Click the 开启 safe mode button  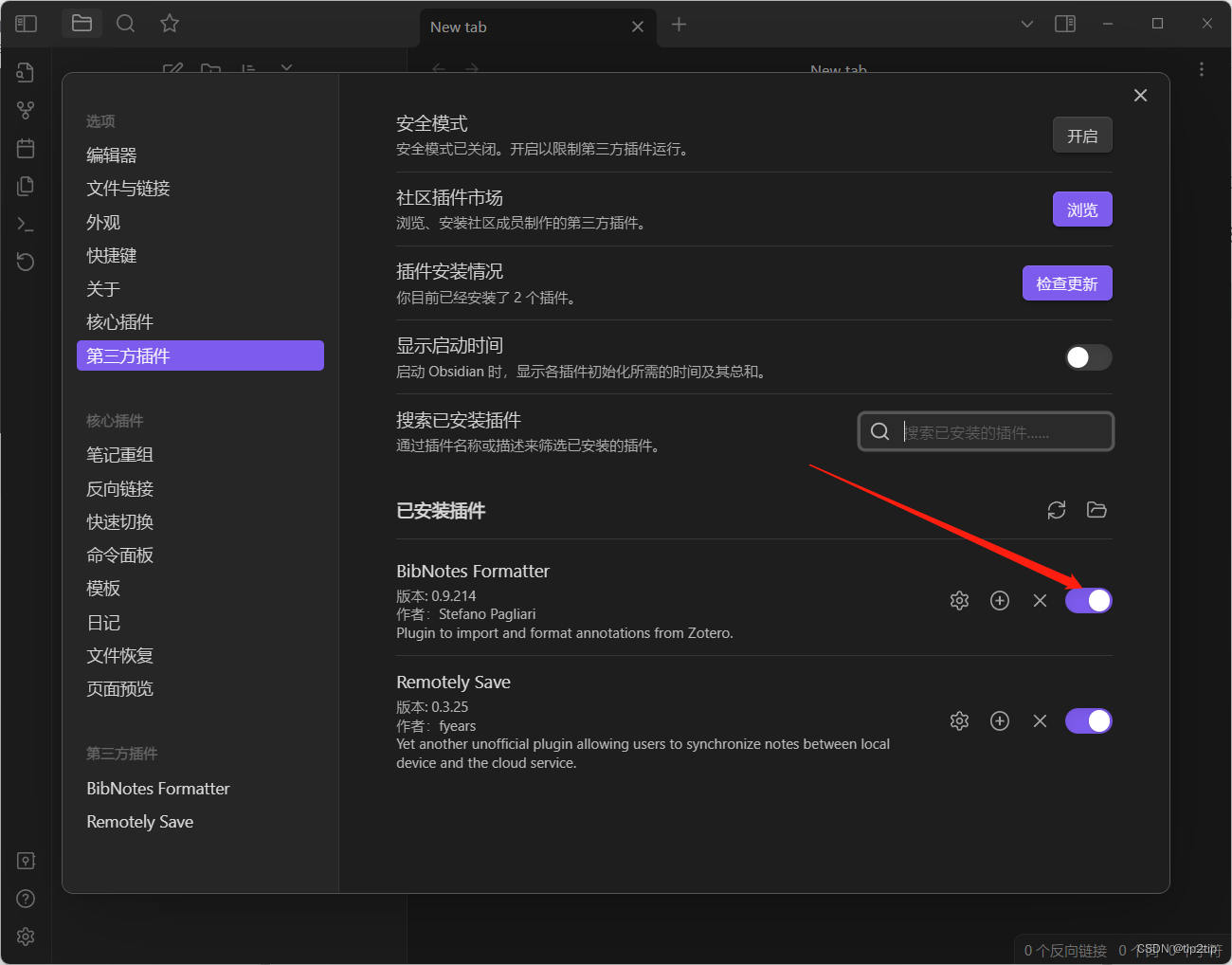pos(1082,136)
